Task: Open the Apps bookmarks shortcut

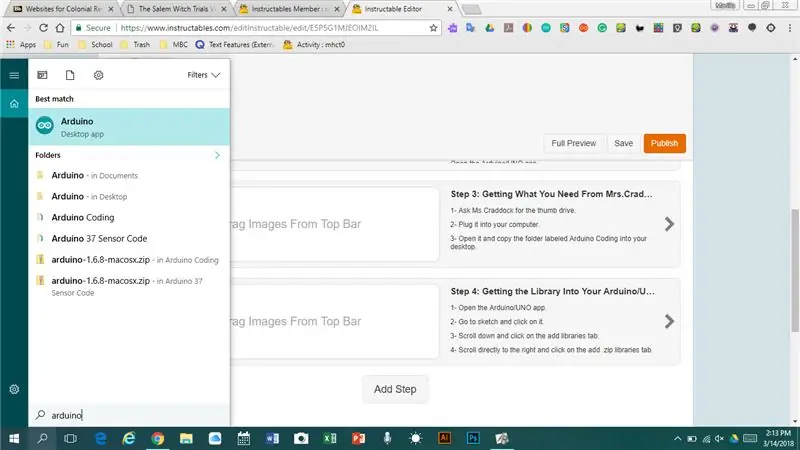Action: [x=21, y=45]
